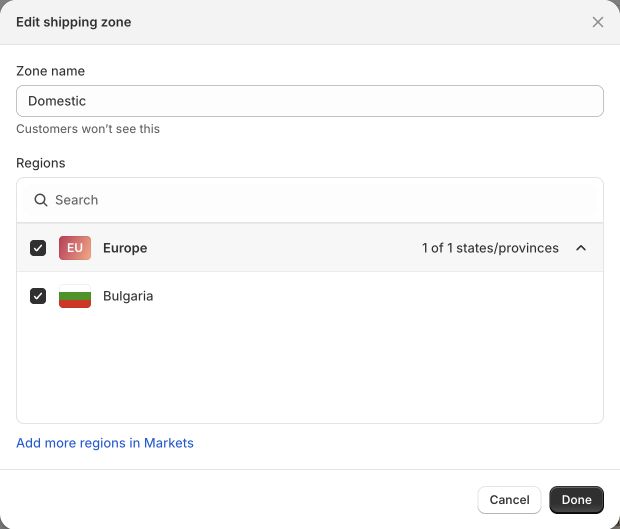Click the Customers won't see this hint
Screen dimensions: 620x529
(x=88, y=129)
